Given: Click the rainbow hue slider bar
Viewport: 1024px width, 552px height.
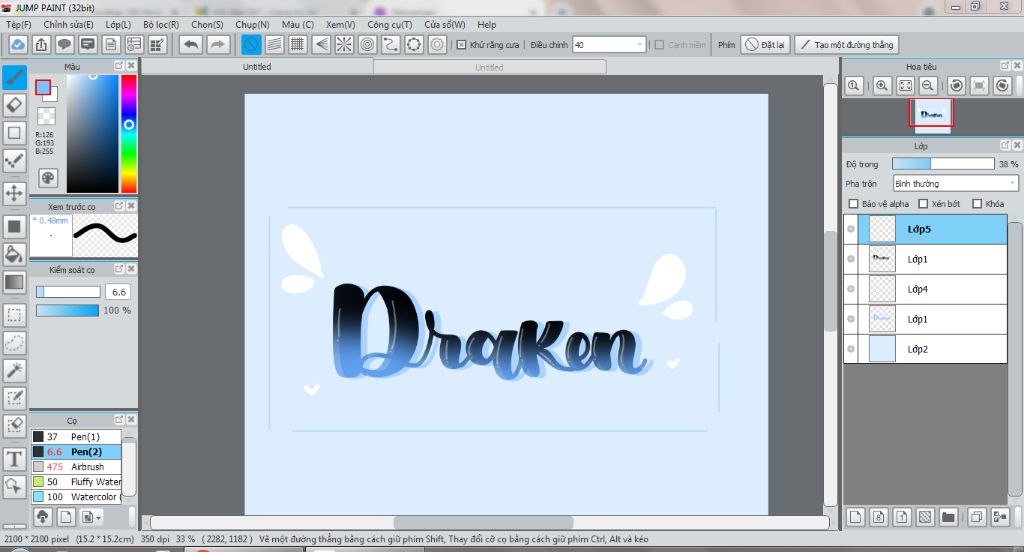Looking at the screenshot, I should [129, 133].
